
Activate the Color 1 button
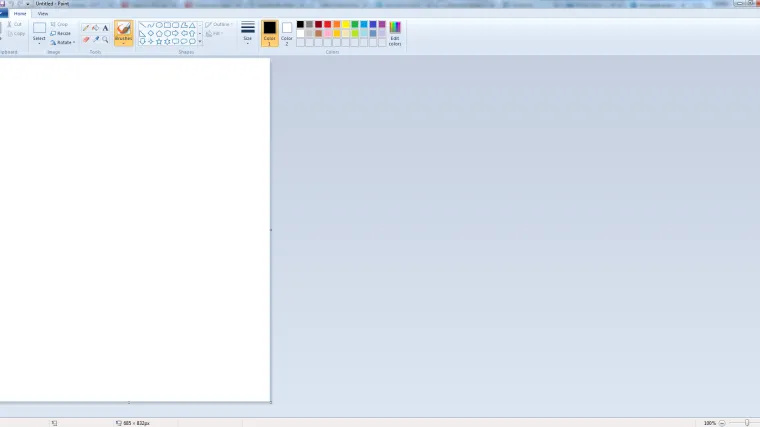click(269, 33)
